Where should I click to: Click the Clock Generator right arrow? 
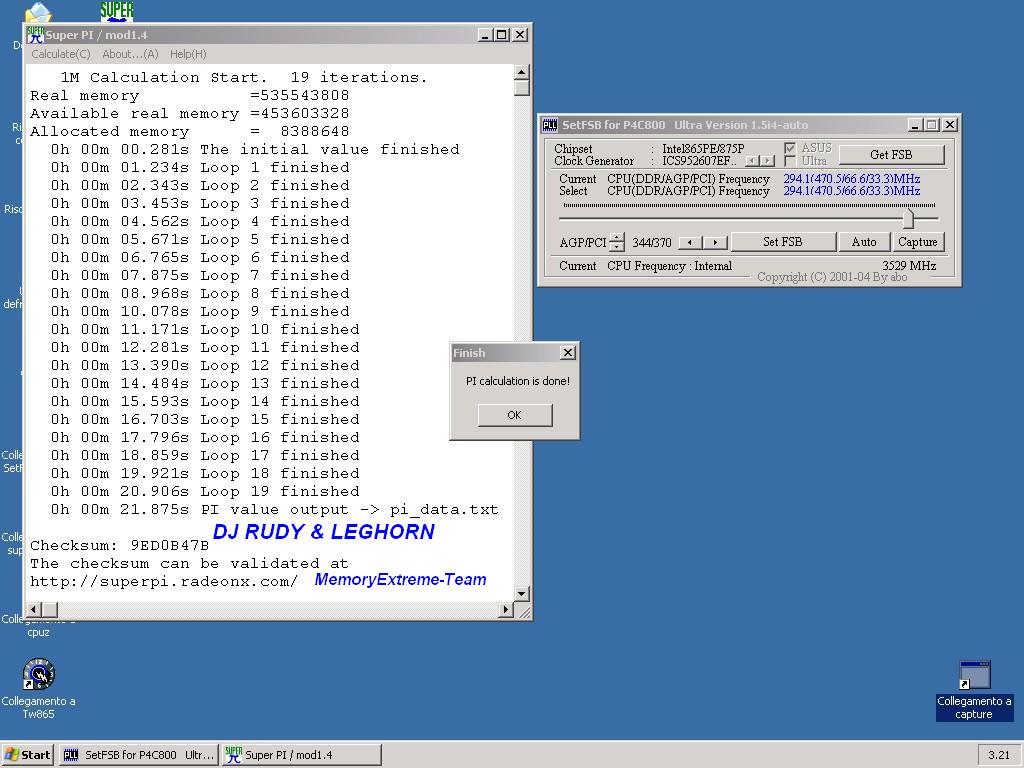tap(767, 161)
